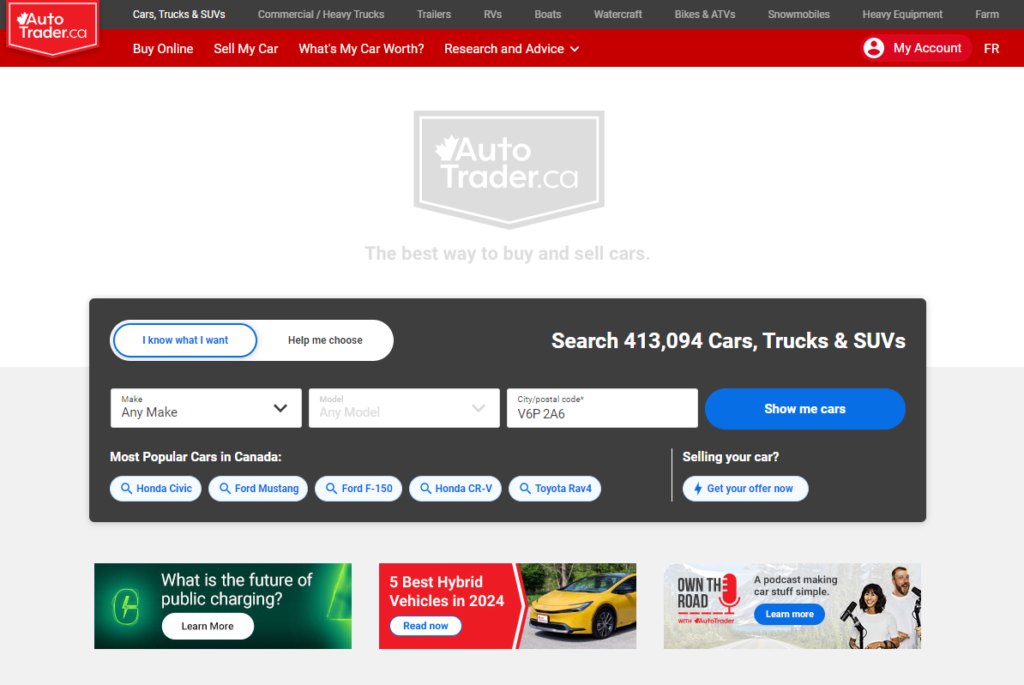This screenshot has height=685, width=1024.
Task: Open the Any Model dropdown
Action: click(404, 408)
